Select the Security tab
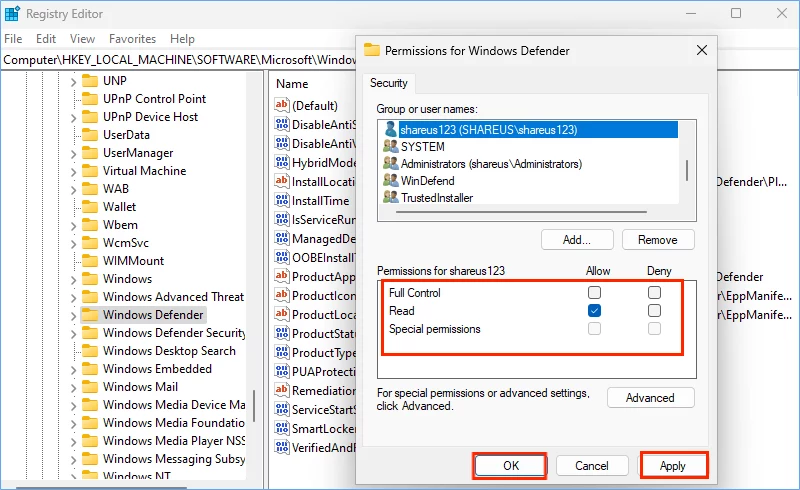The width and height of the screenshot is (800, 490). [x=389, y=83]
